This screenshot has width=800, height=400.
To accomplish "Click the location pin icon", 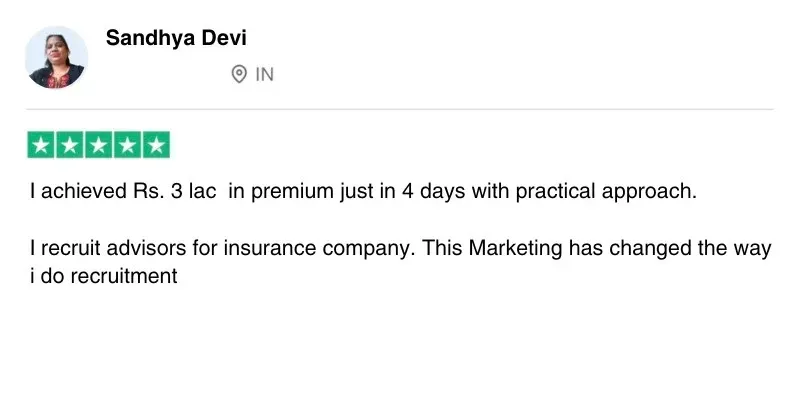I will (x=239, y=74).
